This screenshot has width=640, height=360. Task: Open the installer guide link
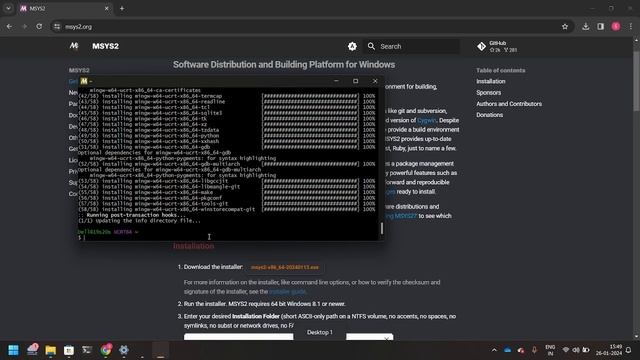click(x=287, y=291)
